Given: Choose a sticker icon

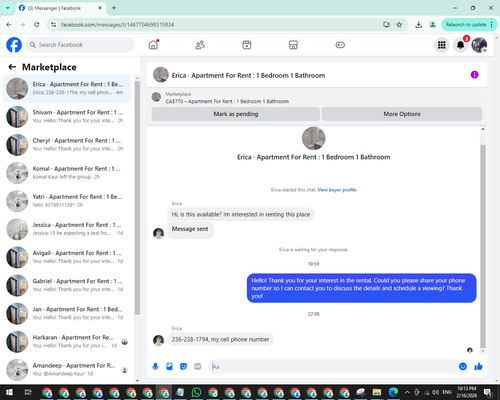Looking at the screenshot, I should (183, 367).
